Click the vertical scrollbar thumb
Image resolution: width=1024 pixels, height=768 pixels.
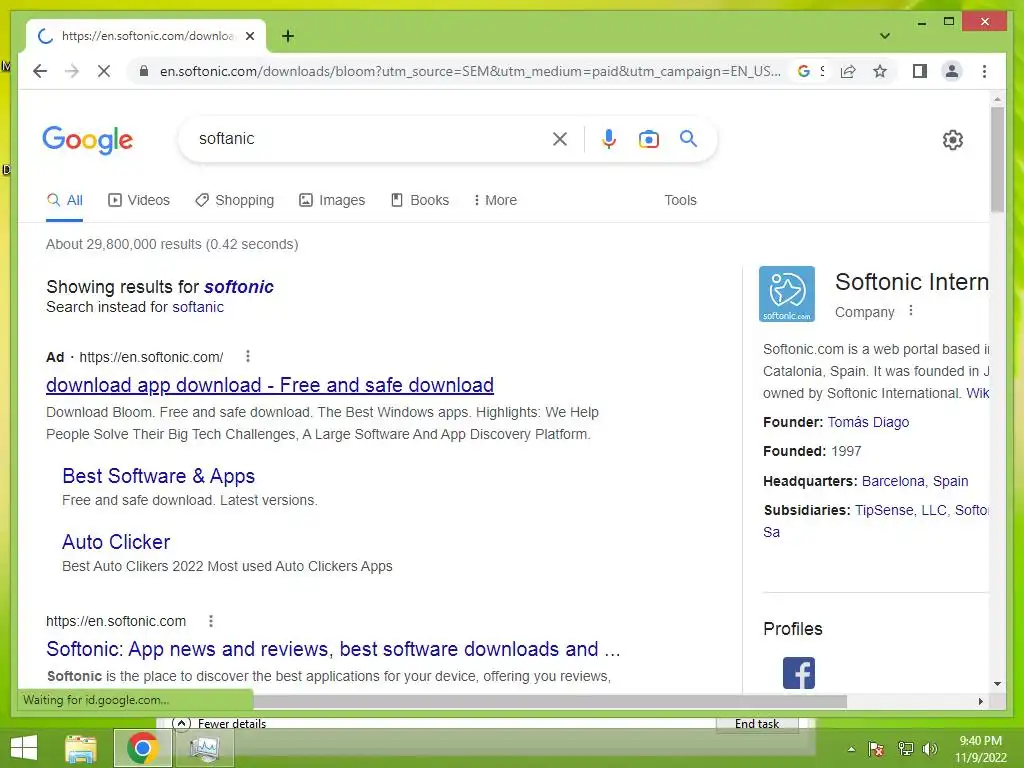(997, 159)
